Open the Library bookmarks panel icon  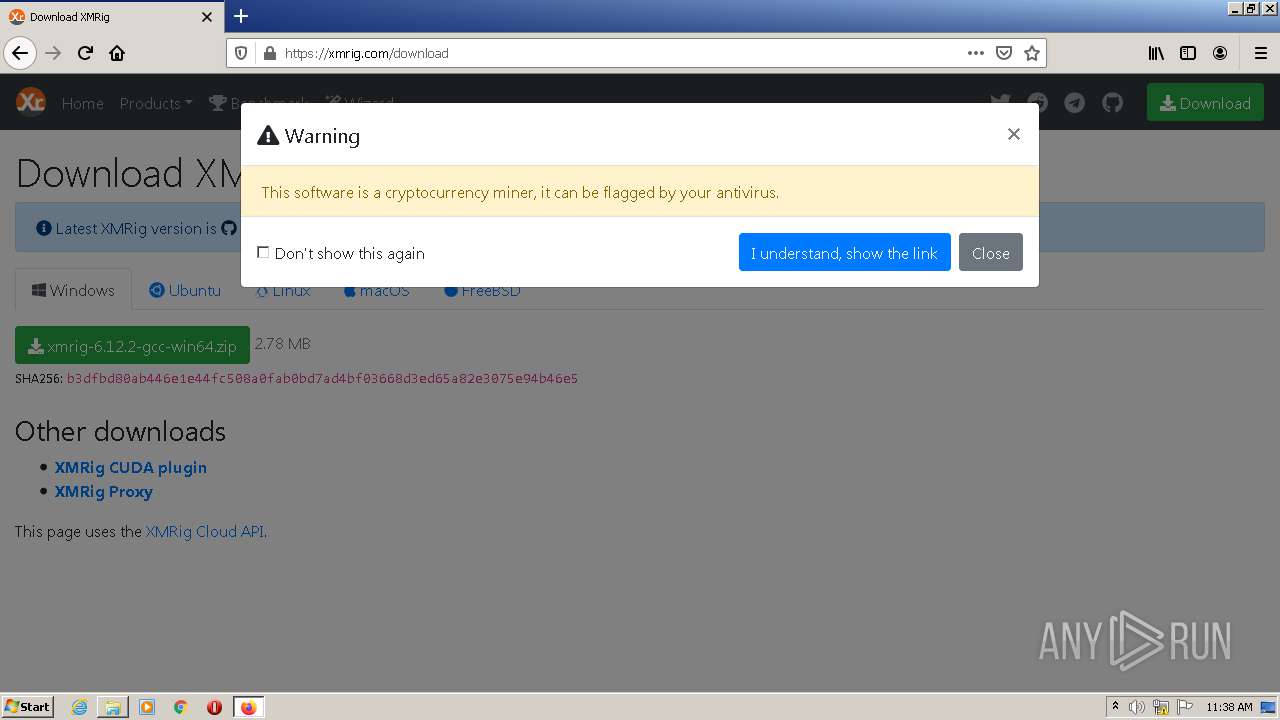1156,53
